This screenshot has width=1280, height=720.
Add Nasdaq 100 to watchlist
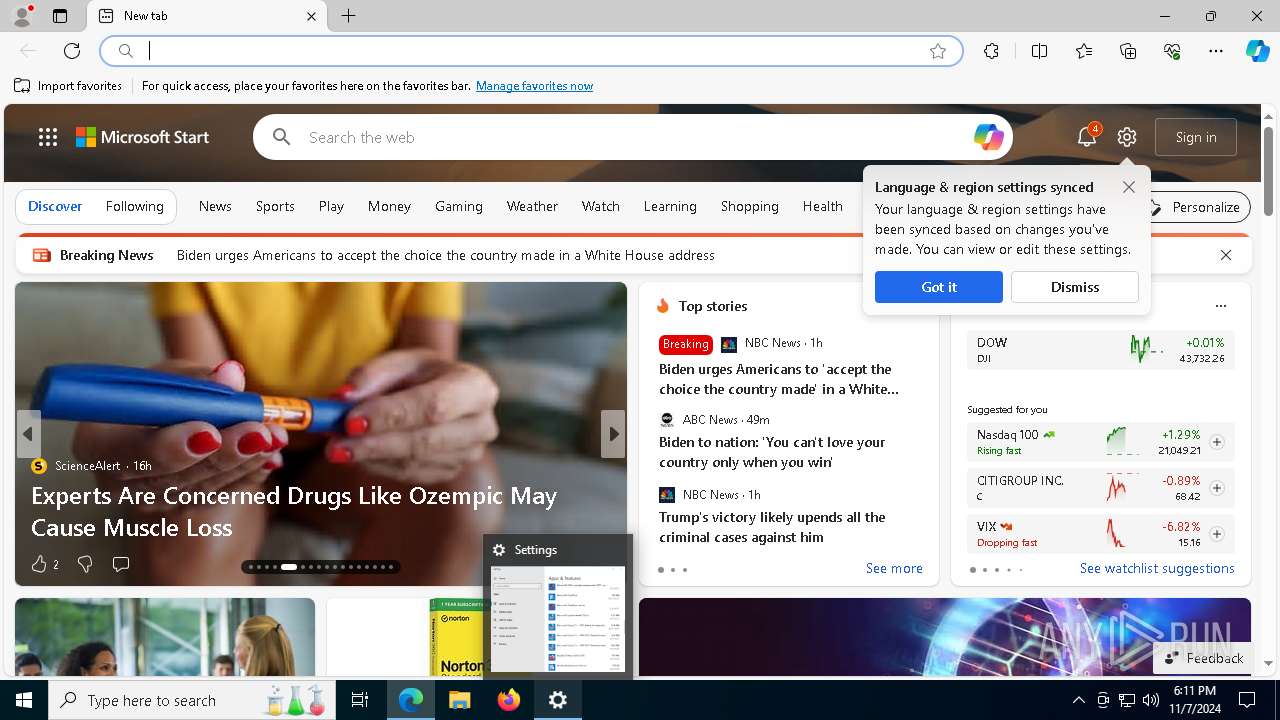(1217, 442)
